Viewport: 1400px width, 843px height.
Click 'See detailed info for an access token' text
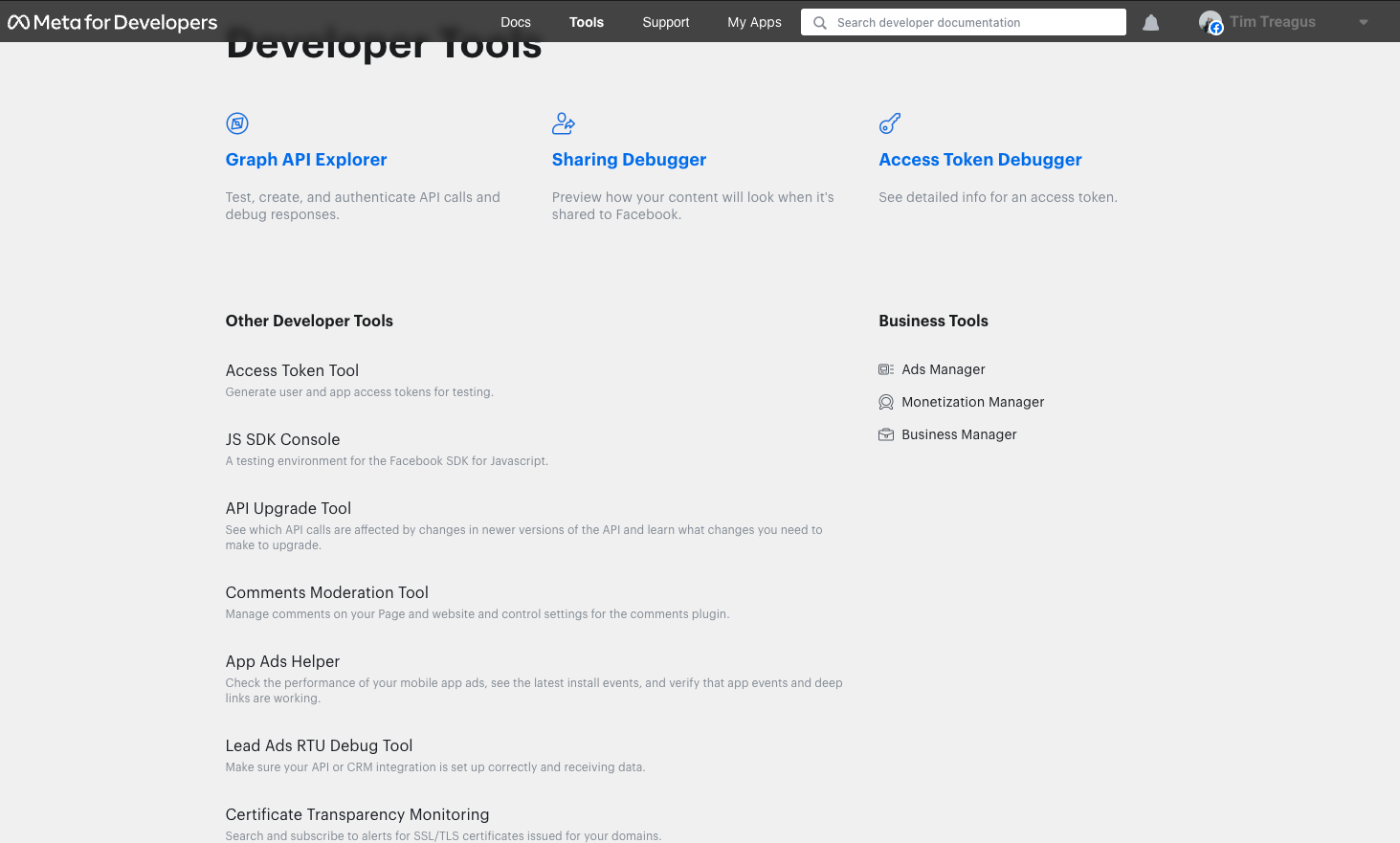click(x=997, y=197)
